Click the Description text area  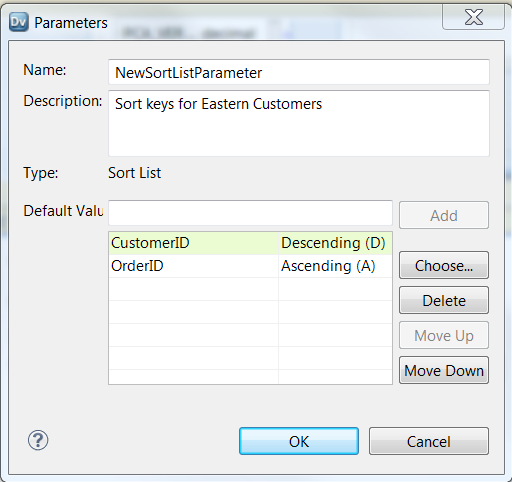tap(299, 123)
